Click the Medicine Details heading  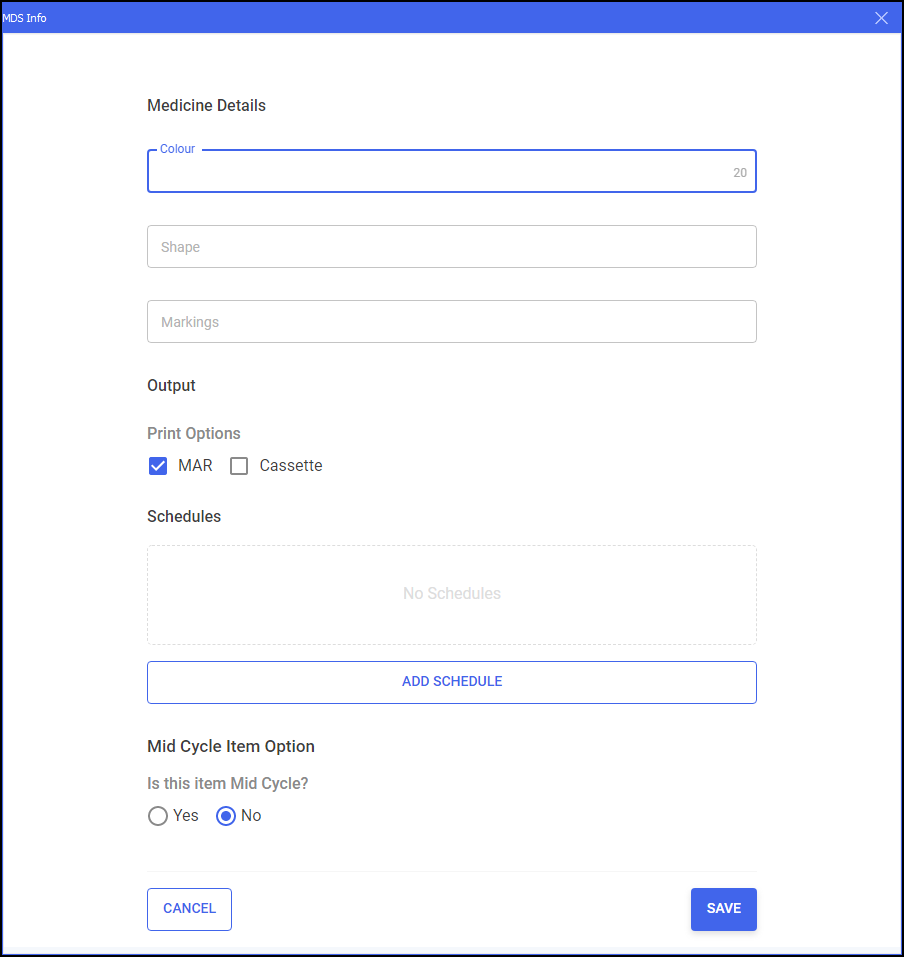point(206,106)
